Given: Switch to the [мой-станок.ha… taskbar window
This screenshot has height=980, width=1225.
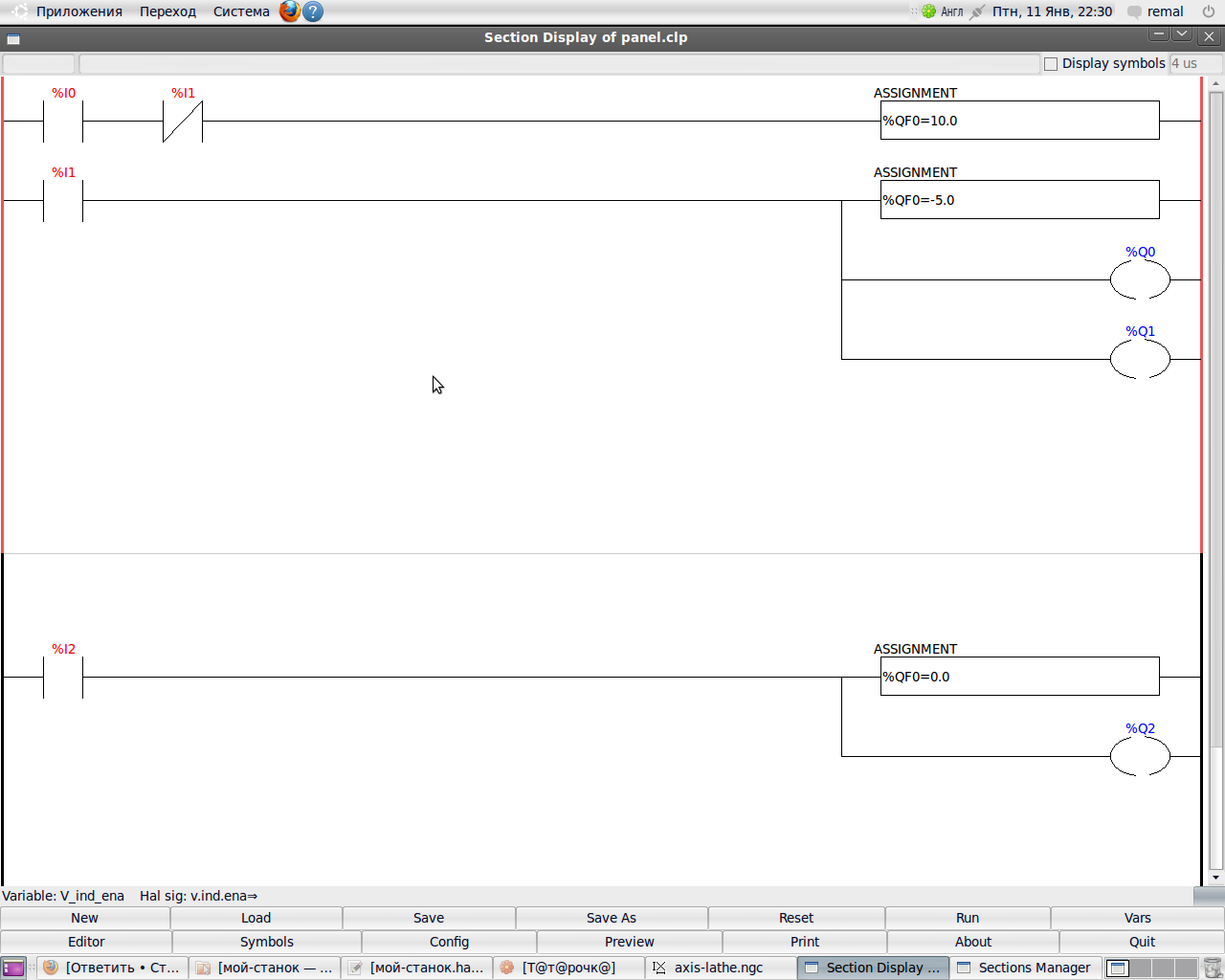Looking at the screenshot, I should [417, 968].
